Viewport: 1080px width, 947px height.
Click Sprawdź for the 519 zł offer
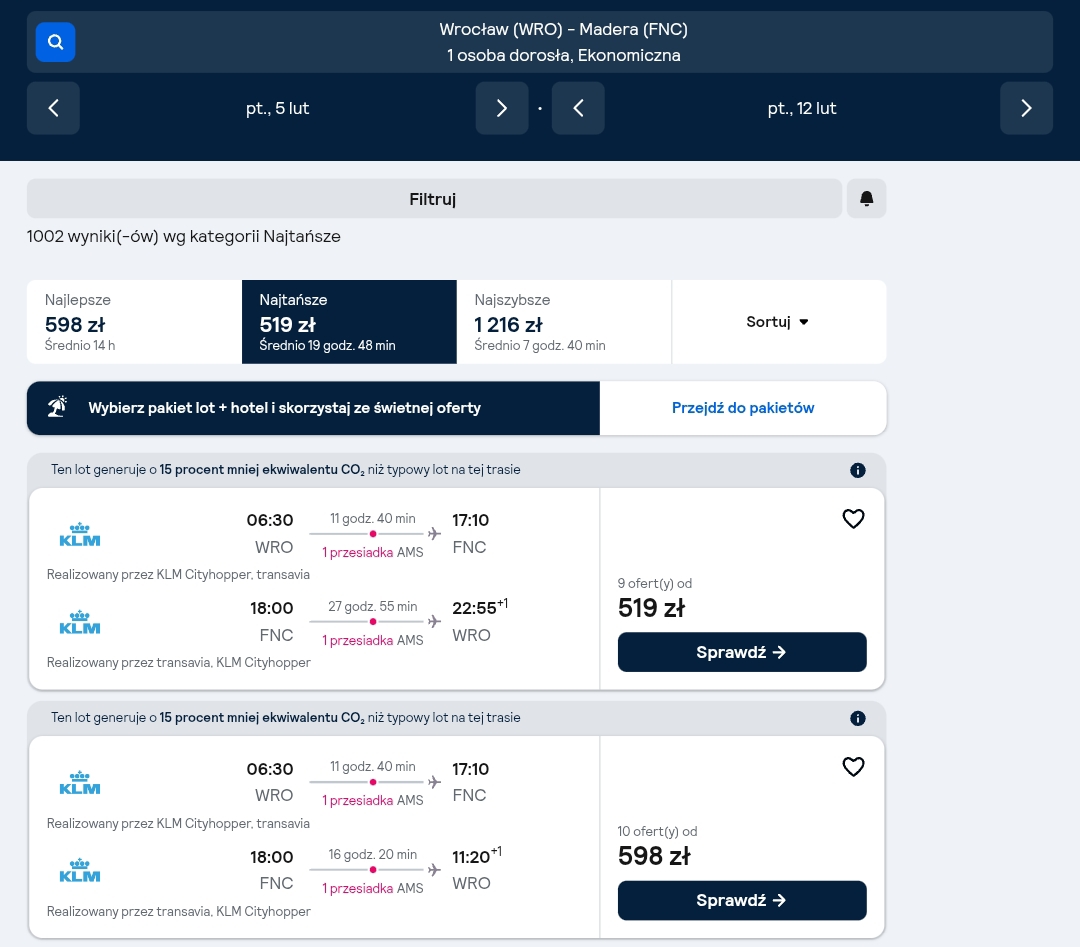click(x=742, y=652)
